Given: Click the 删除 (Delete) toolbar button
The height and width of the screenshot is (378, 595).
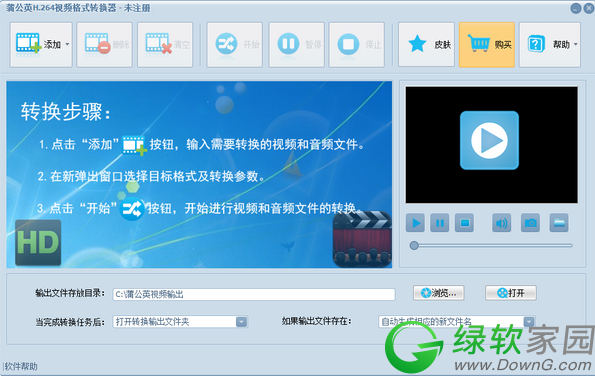Looking at the screenshot, I should pyautogui.click(x=105, y=45).
